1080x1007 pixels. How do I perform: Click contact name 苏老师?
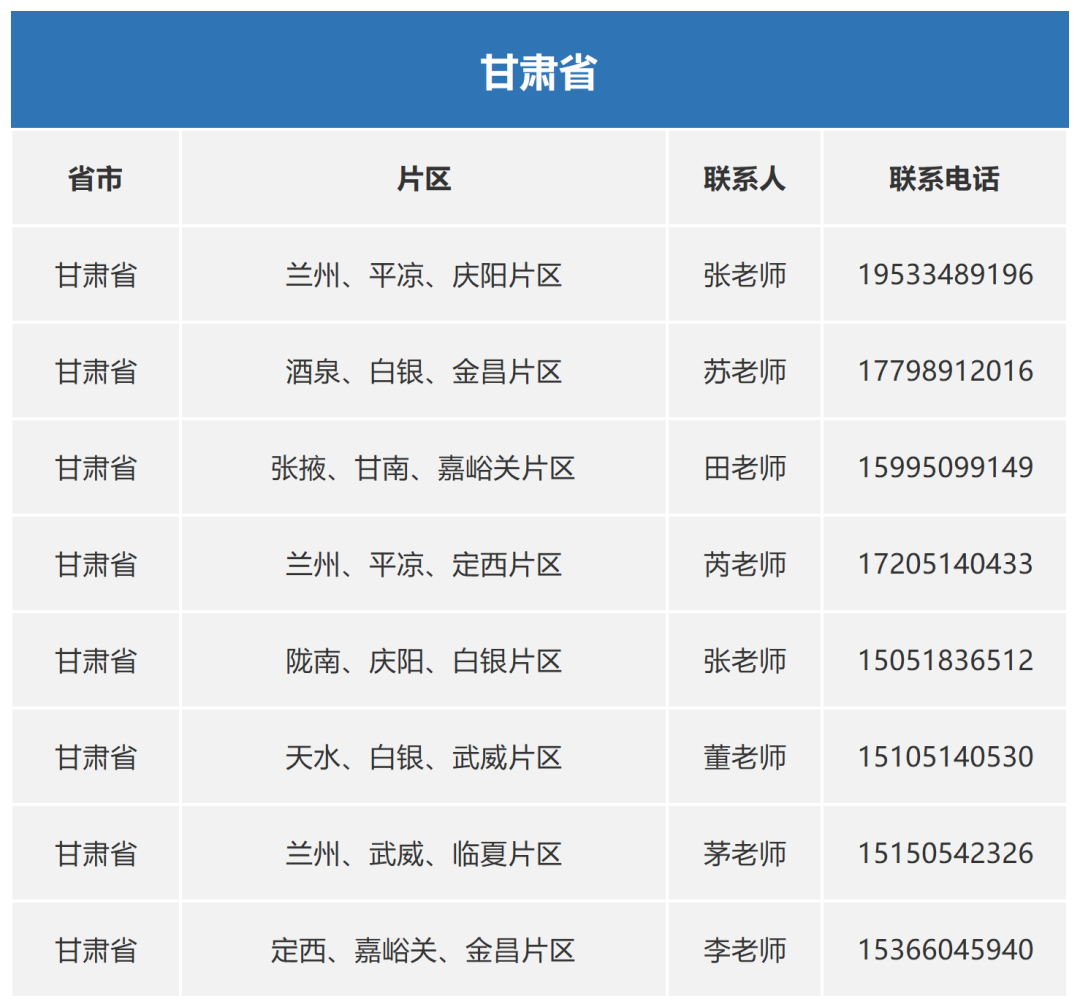[x=745, y=371]
